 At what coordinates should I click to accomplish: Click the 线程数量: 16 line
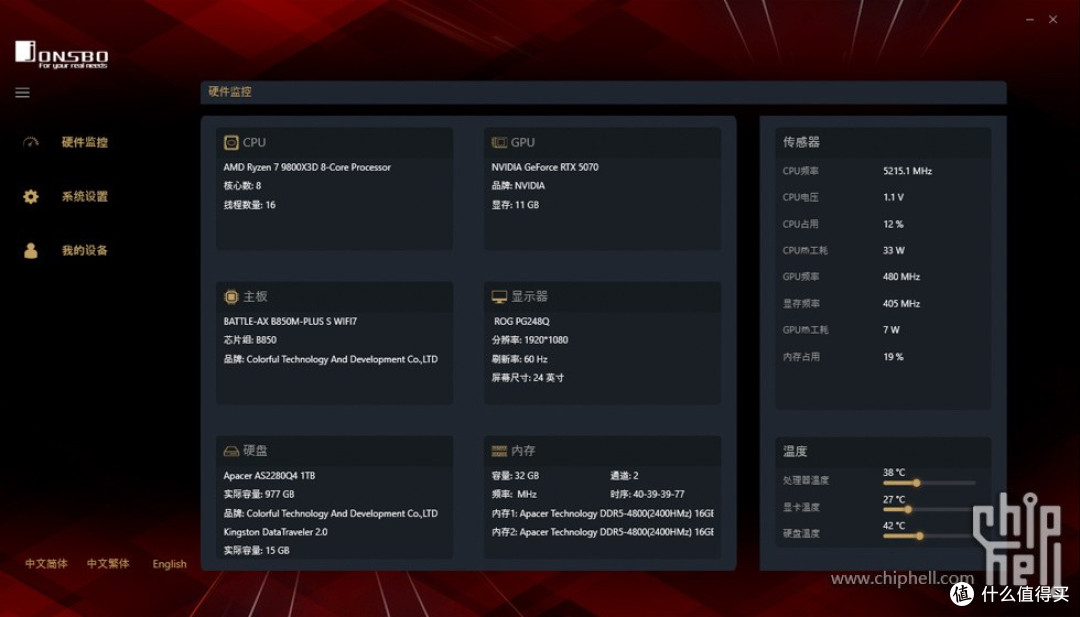[x=249, y=205]
